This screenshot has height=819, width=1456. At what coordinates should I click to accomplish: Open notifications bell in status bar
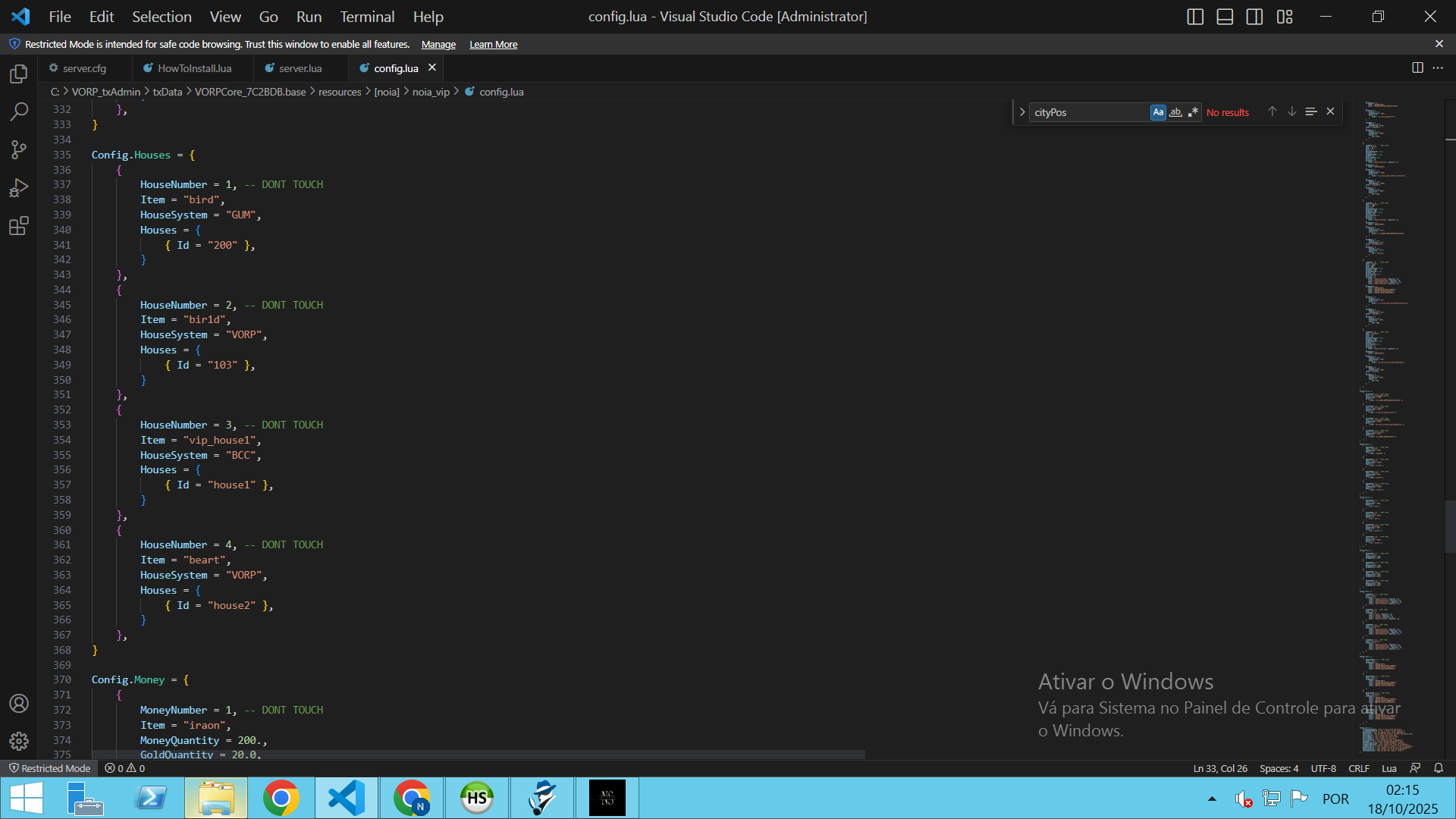point(1439,768)
